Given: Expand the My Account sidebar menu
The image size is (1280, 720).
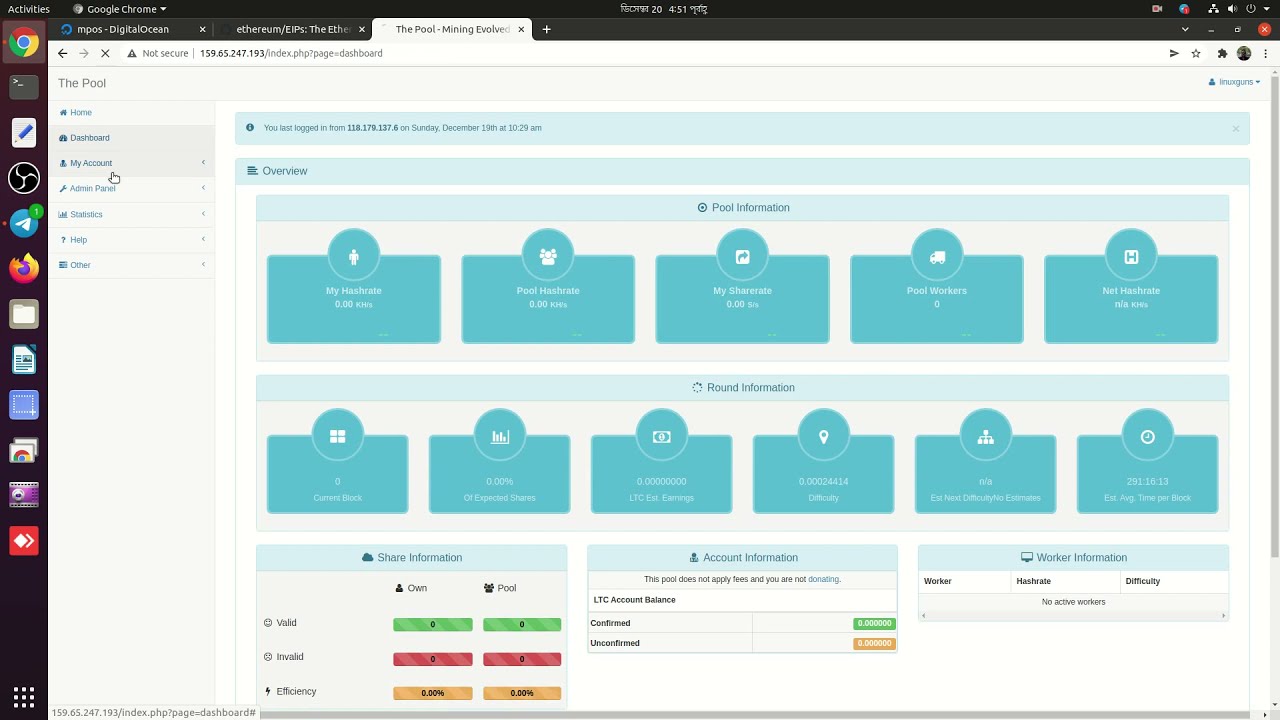Looking at the screenshot, I should click(x=132, y=163).
